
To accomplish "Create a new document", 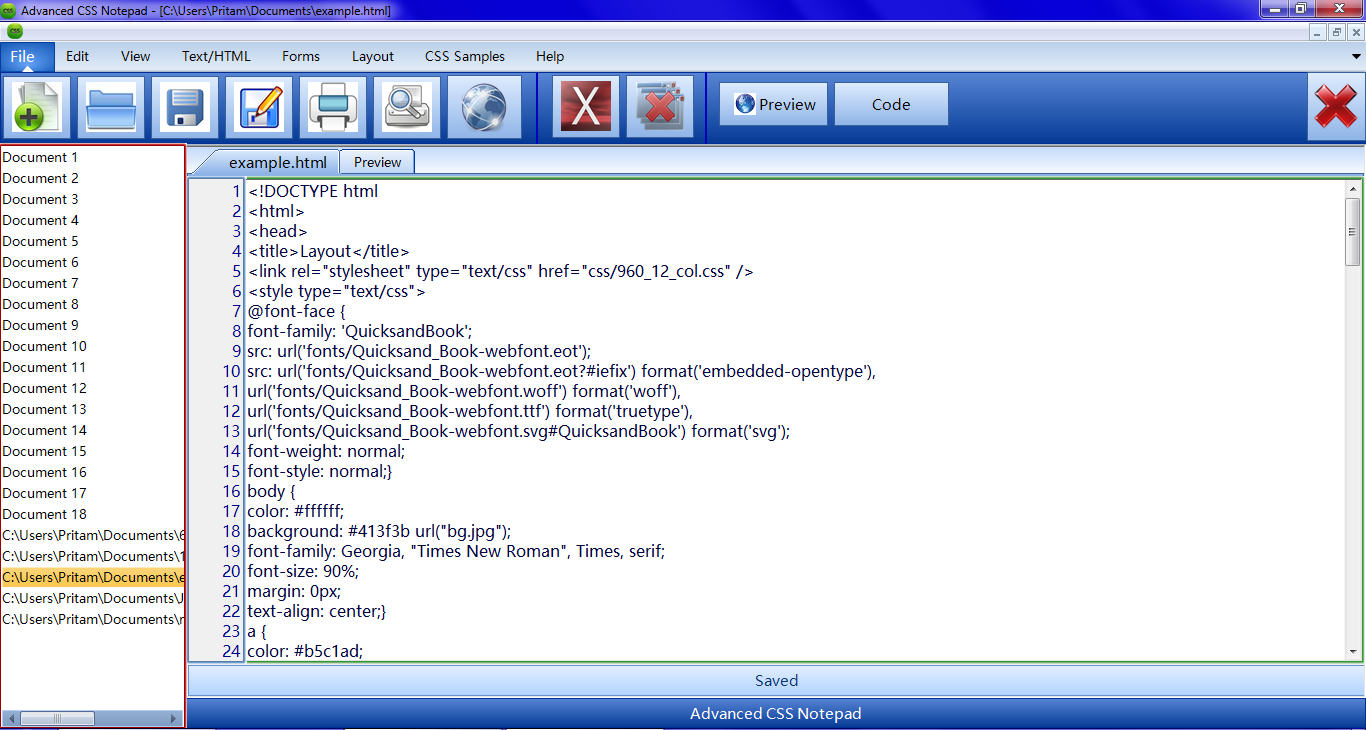I will 37,106.
